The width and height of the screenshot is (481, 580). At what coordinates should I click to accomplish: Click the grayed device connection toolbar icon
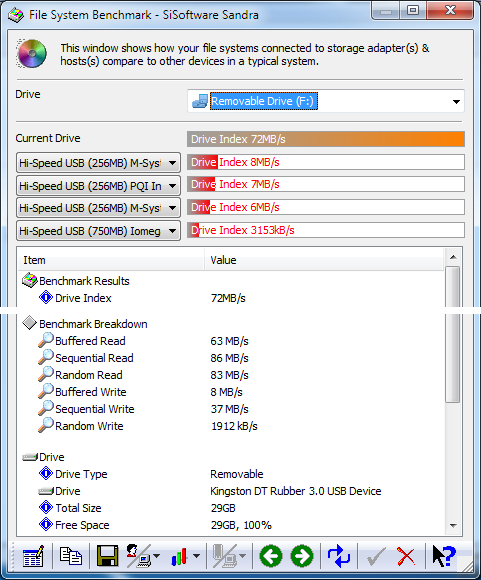[225, 556]
